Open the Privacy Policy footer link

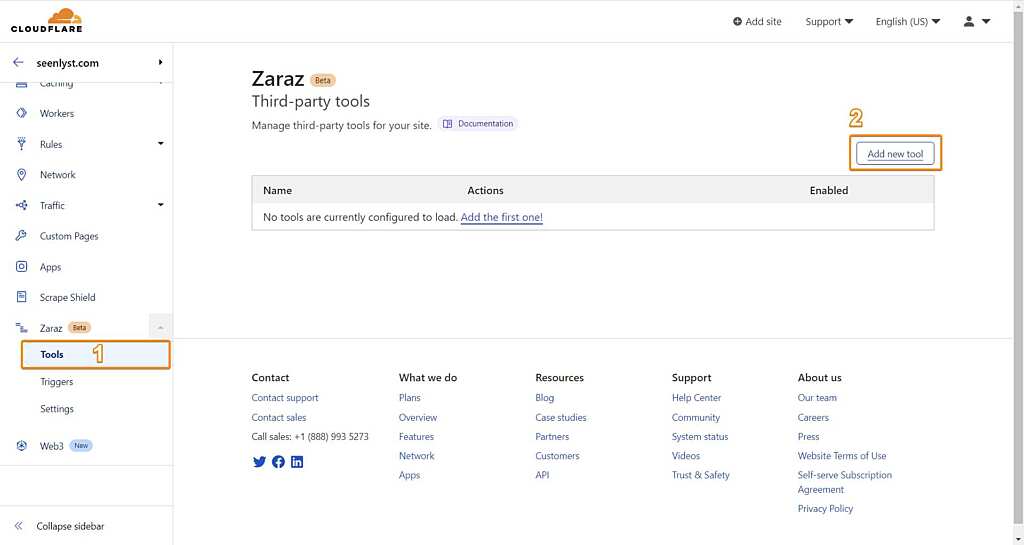825,508
